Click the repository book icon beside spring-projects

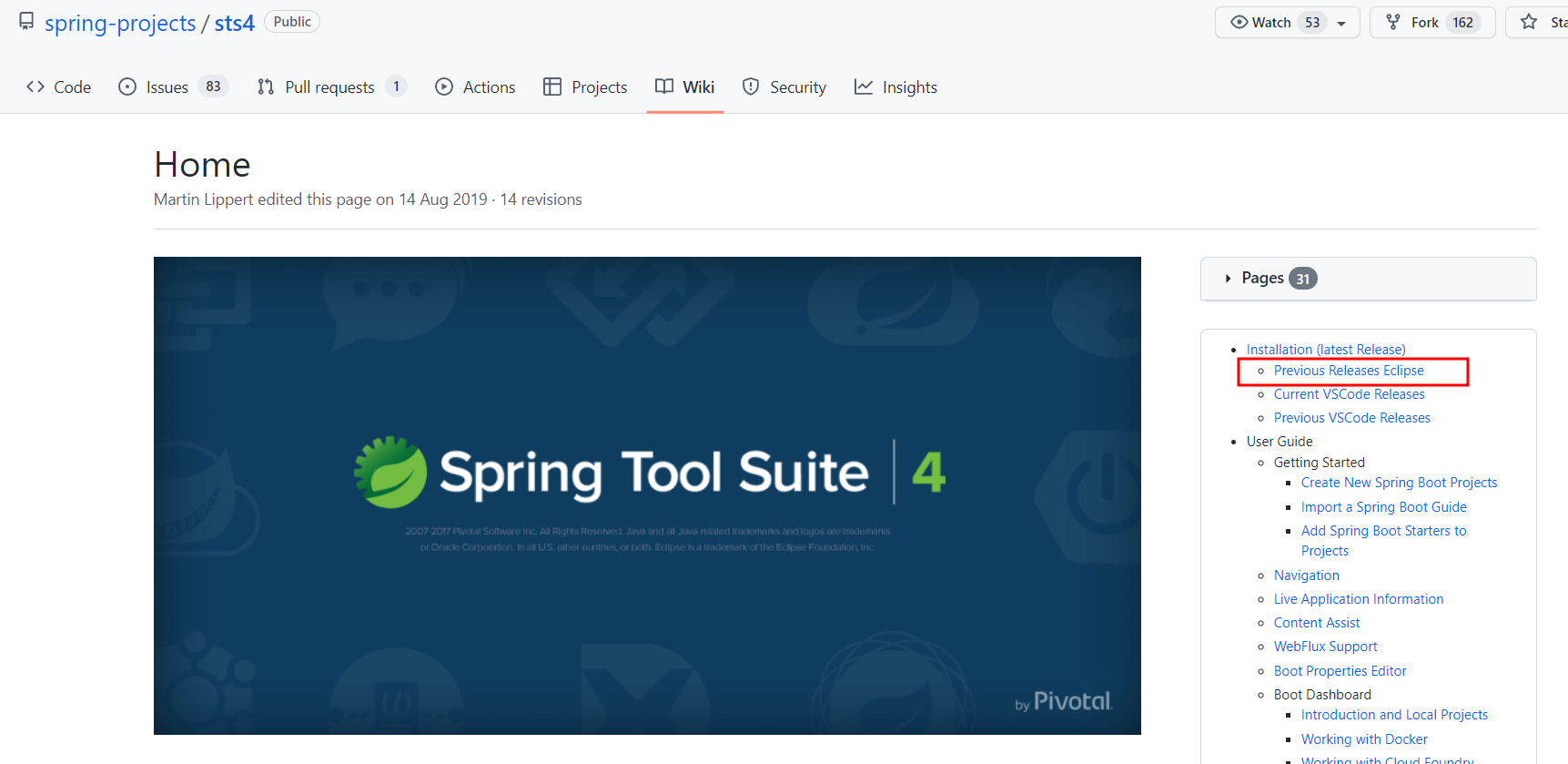(x=26, y=22)
